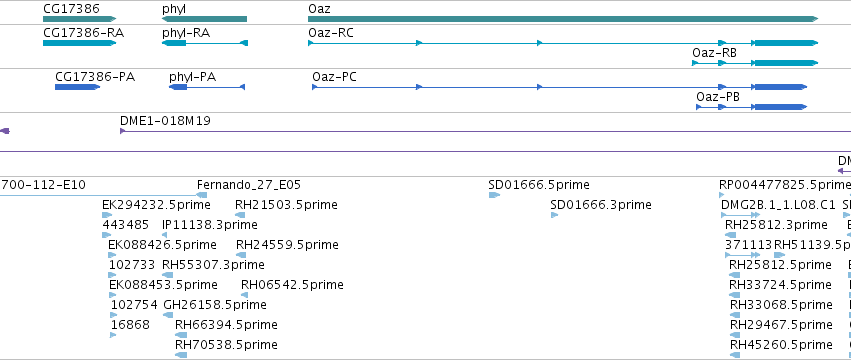Viewport: 851px width, 360px height.
Task: Select the long Oaz gene bar
Action: coord(563,19)
